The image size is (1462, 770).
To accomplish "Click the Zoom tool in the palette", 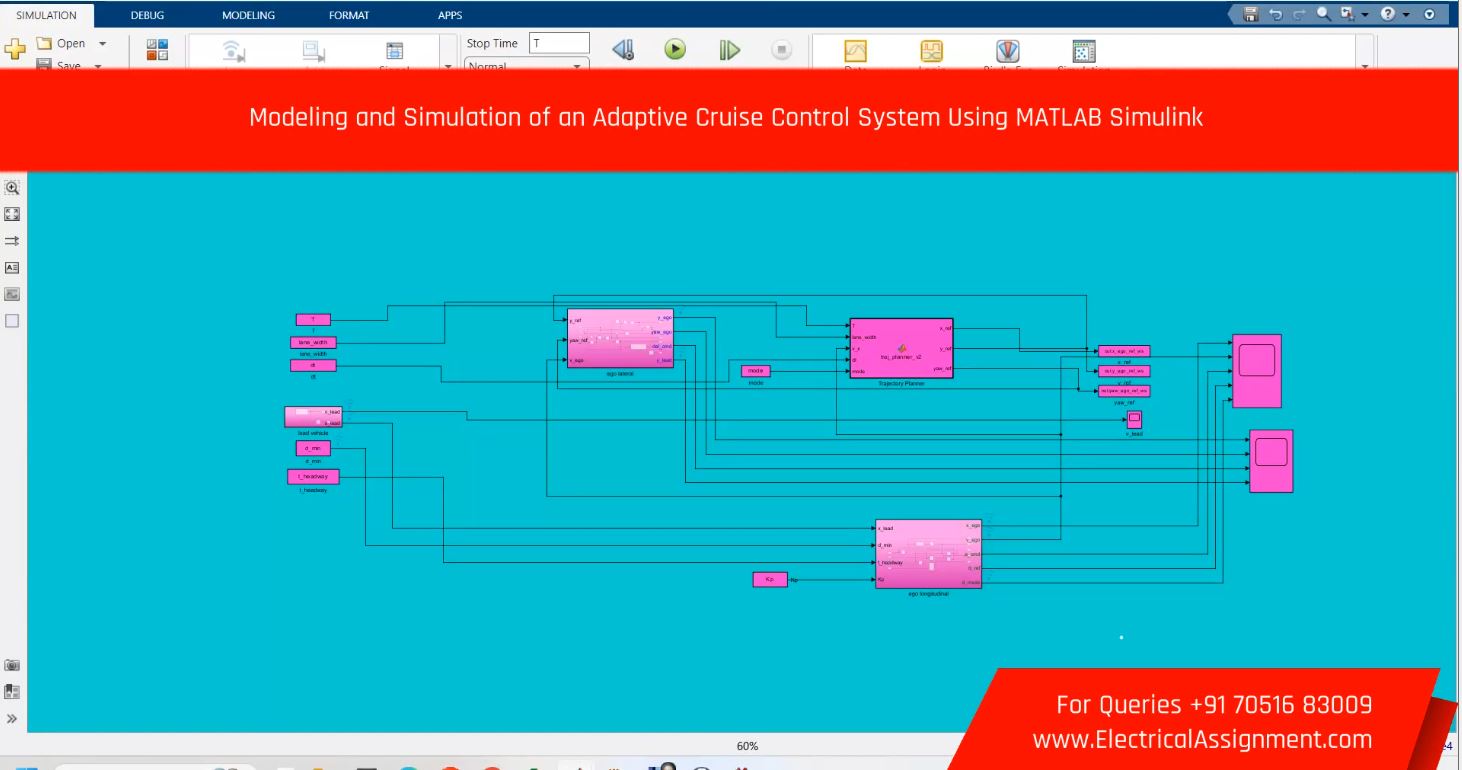I will click(x=13, y=187).
